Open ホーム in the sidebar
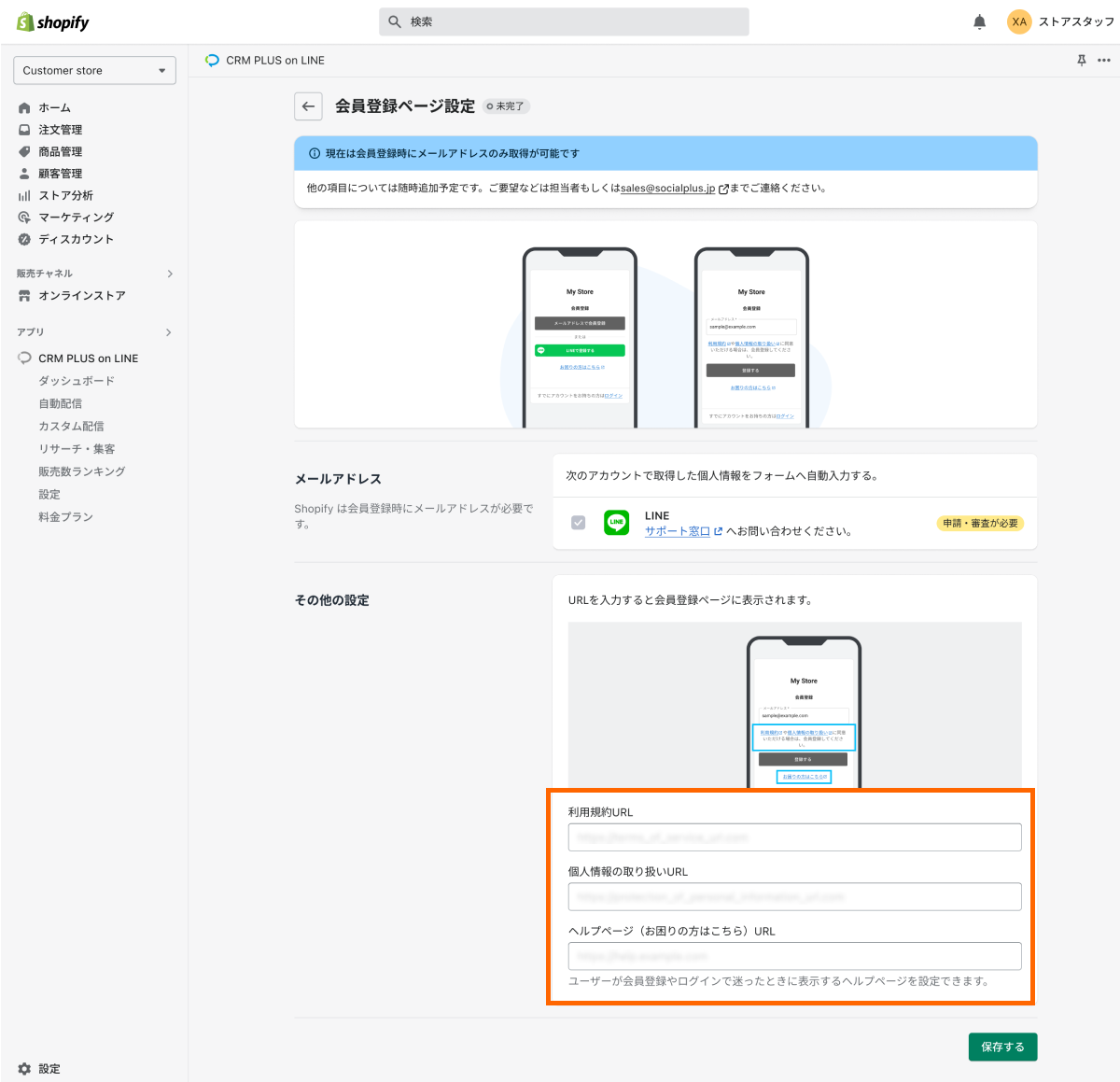The width and height of the screenshot is (1120, 1082). click(54, 107)
